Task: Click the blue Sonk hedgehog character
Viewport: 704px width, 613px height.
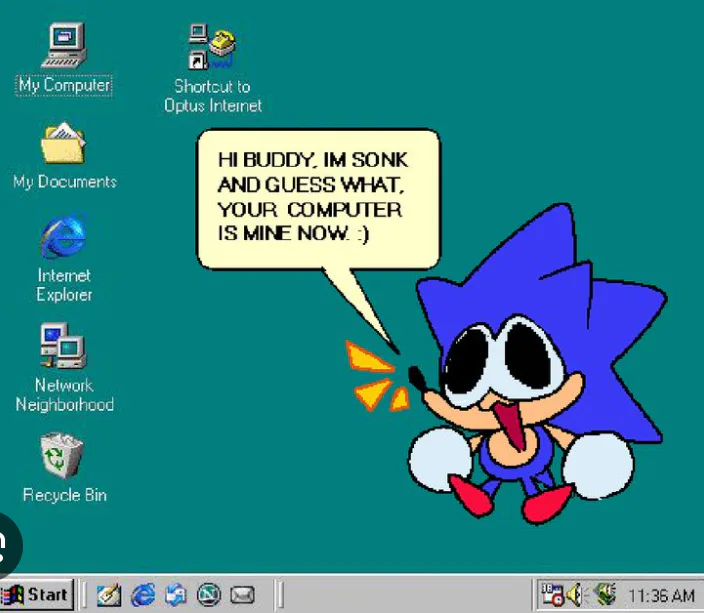Action: (538, 365)
